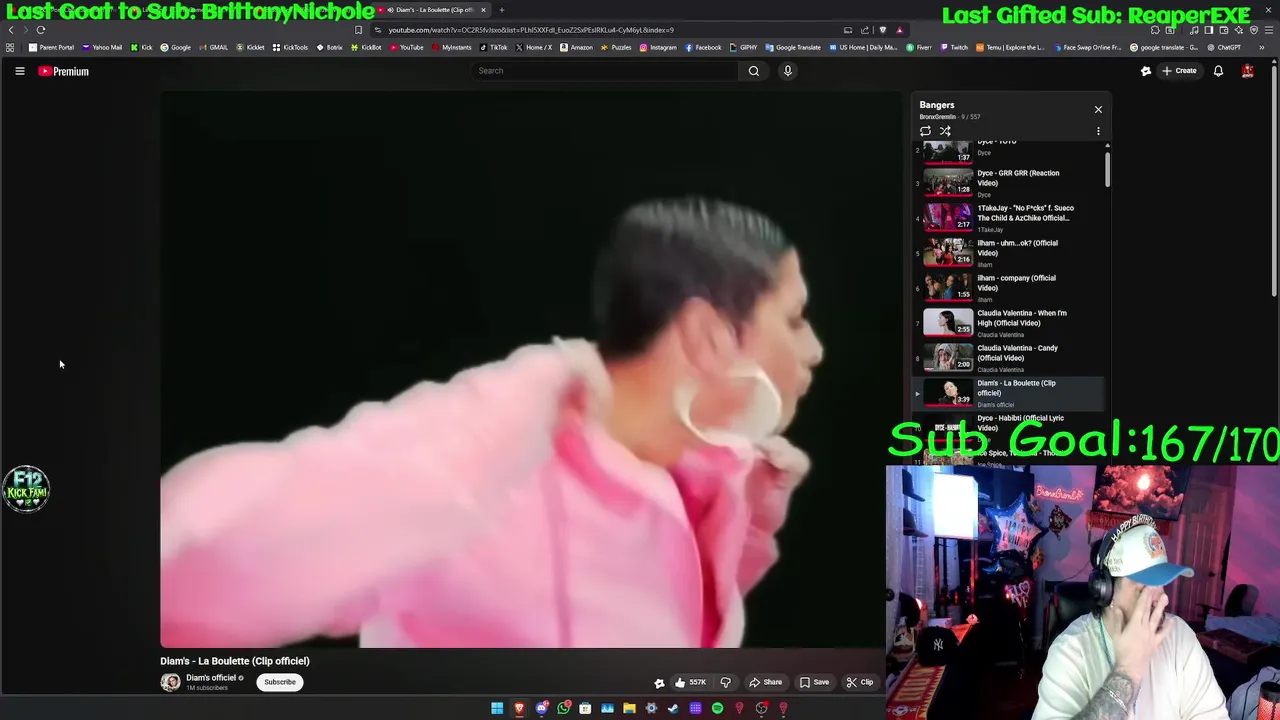Viewport: 1280px width, 720px height.
Task: Click the YouTube search magnifier button
Action: pos(754,71)
